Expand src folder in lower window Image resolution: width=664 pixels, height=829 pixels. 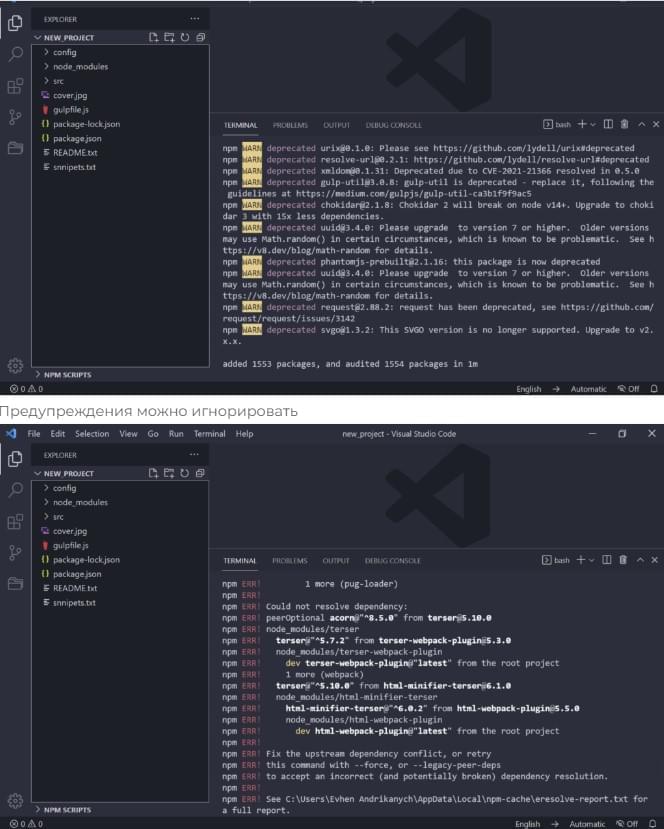click(x=119, y=517)
